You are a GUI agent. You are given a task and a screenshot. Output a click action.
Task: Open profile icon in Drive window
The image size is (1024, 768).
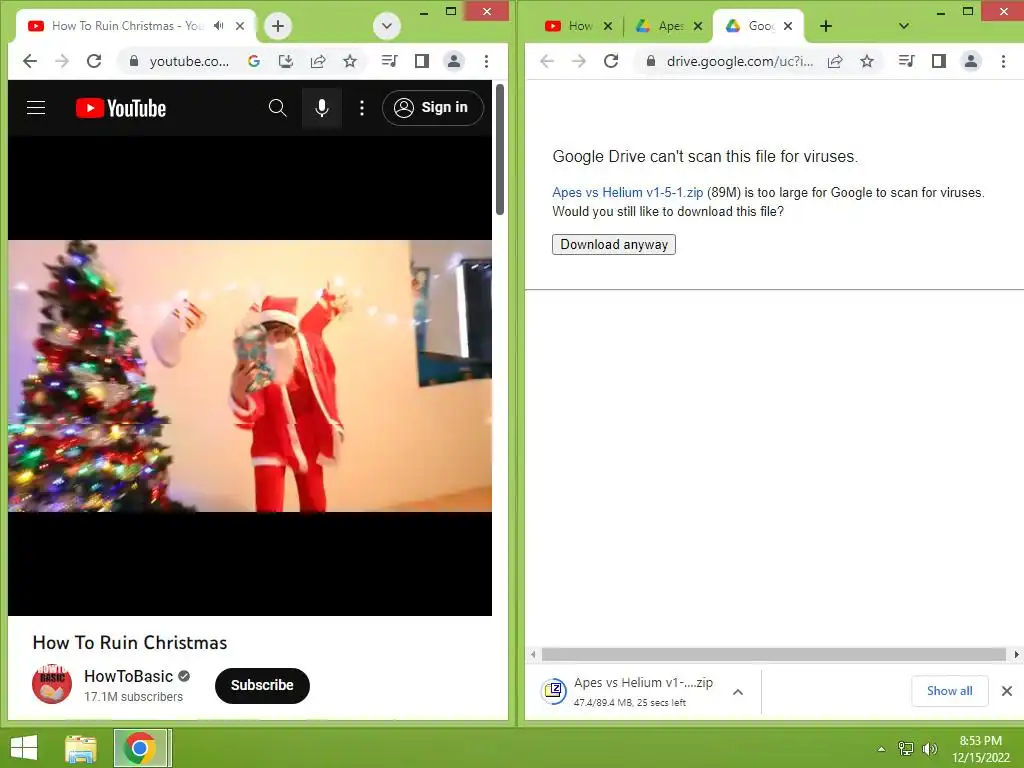coord(971,61)
